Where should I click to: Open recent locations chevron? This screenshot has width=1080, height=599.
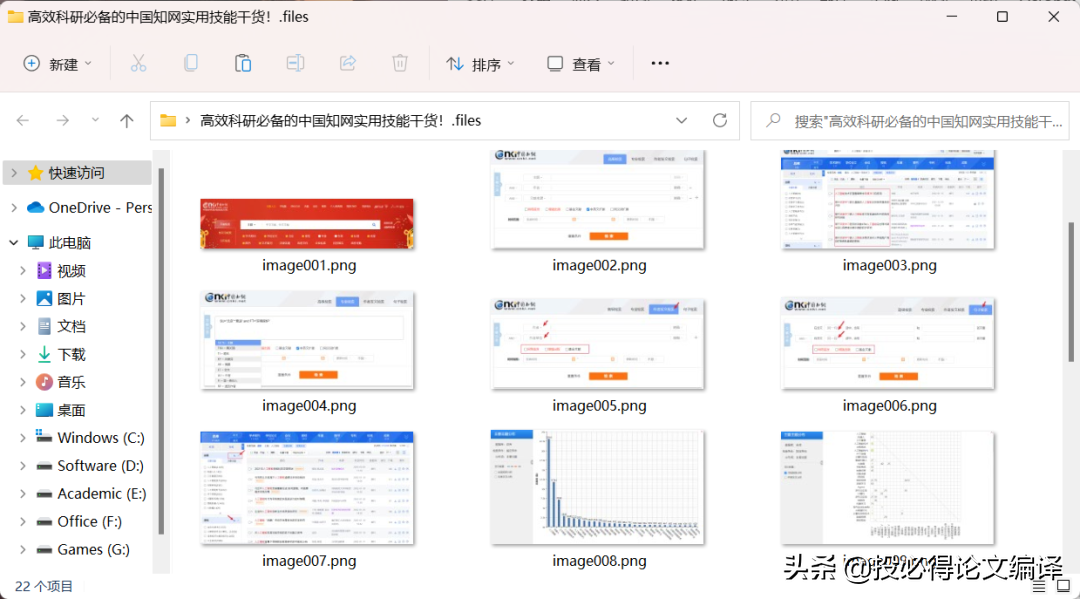(x=95, y=120)
